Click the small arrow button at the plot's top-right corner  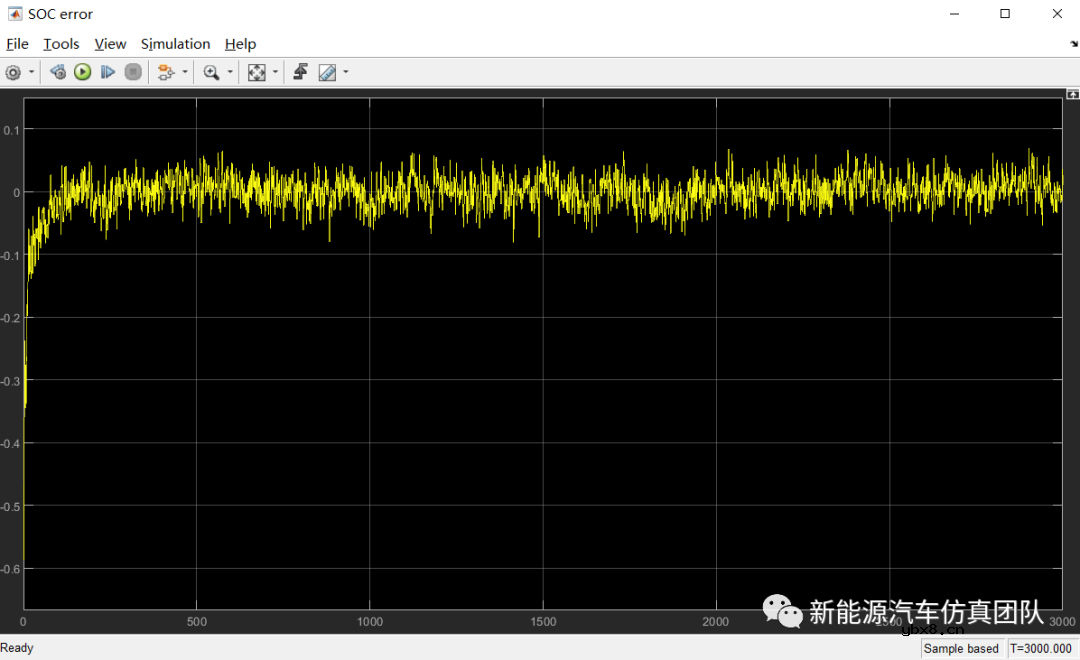tap(1072, 94)
